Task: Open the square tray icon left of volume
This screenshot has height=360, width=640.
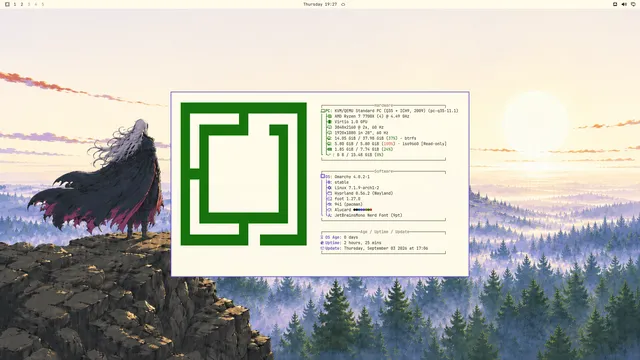Action: (x=615, y=4)
